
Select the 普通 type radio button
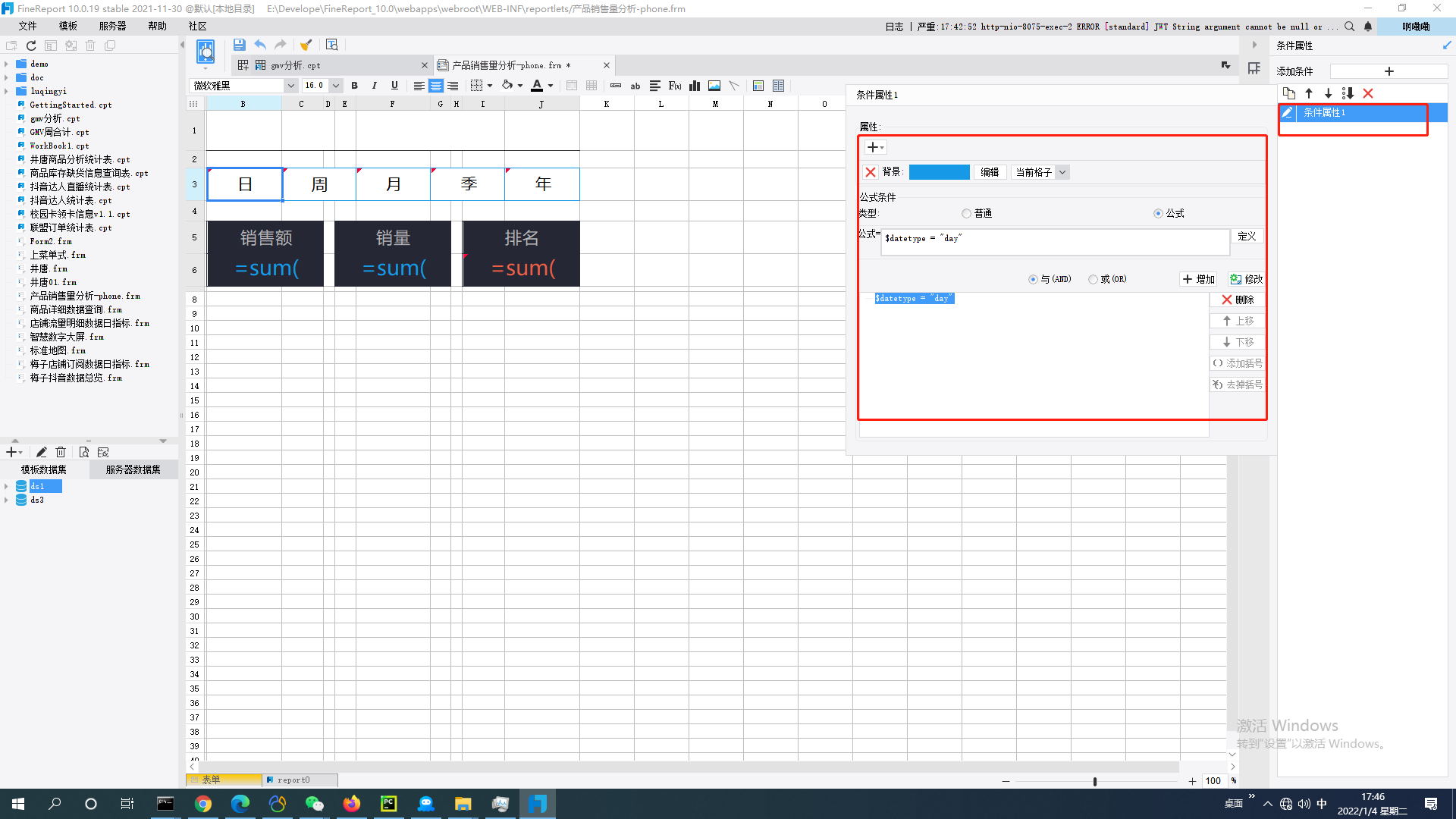click(x=966, y=214)
